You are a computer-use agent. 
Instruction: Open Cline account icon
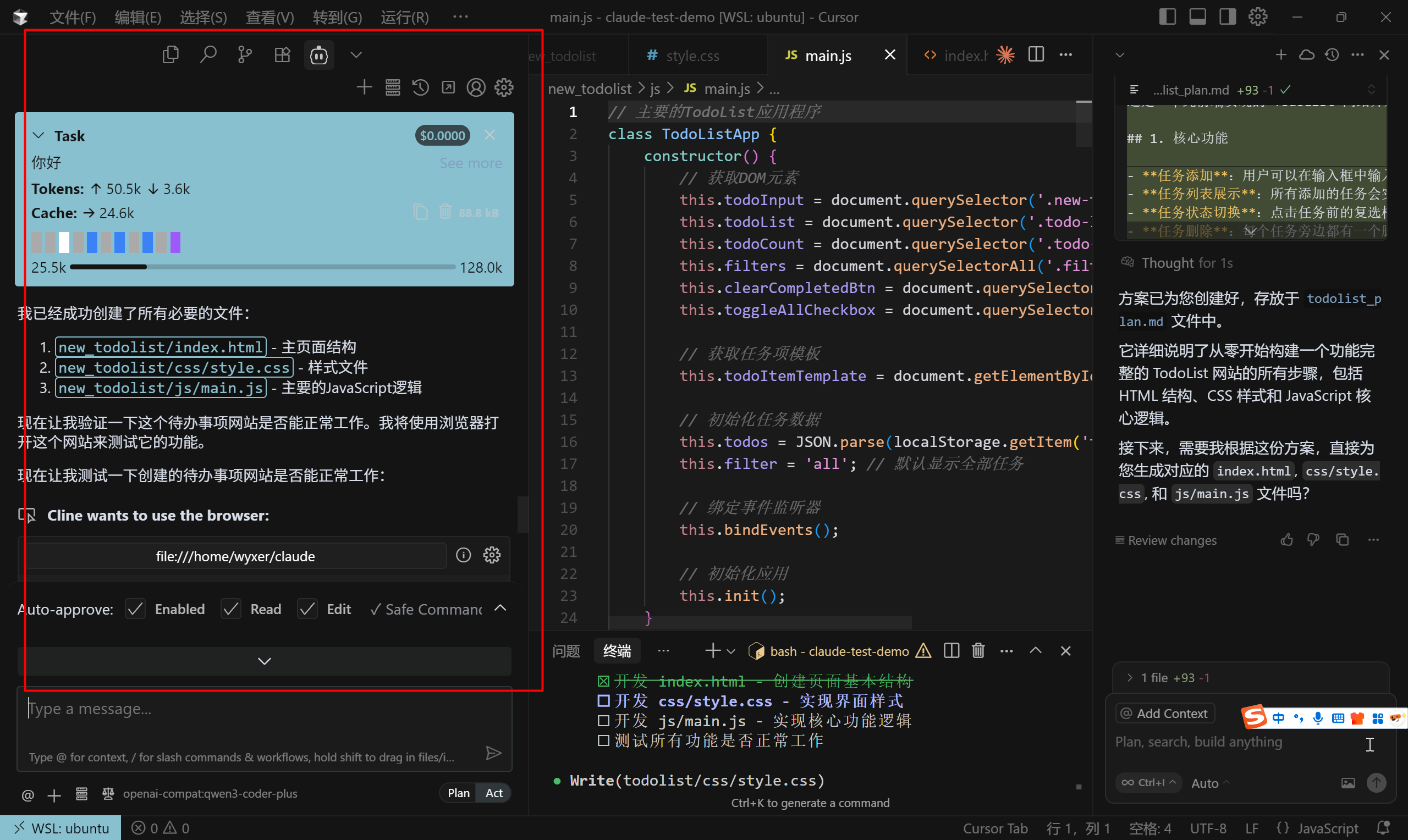tap(476, 87)
